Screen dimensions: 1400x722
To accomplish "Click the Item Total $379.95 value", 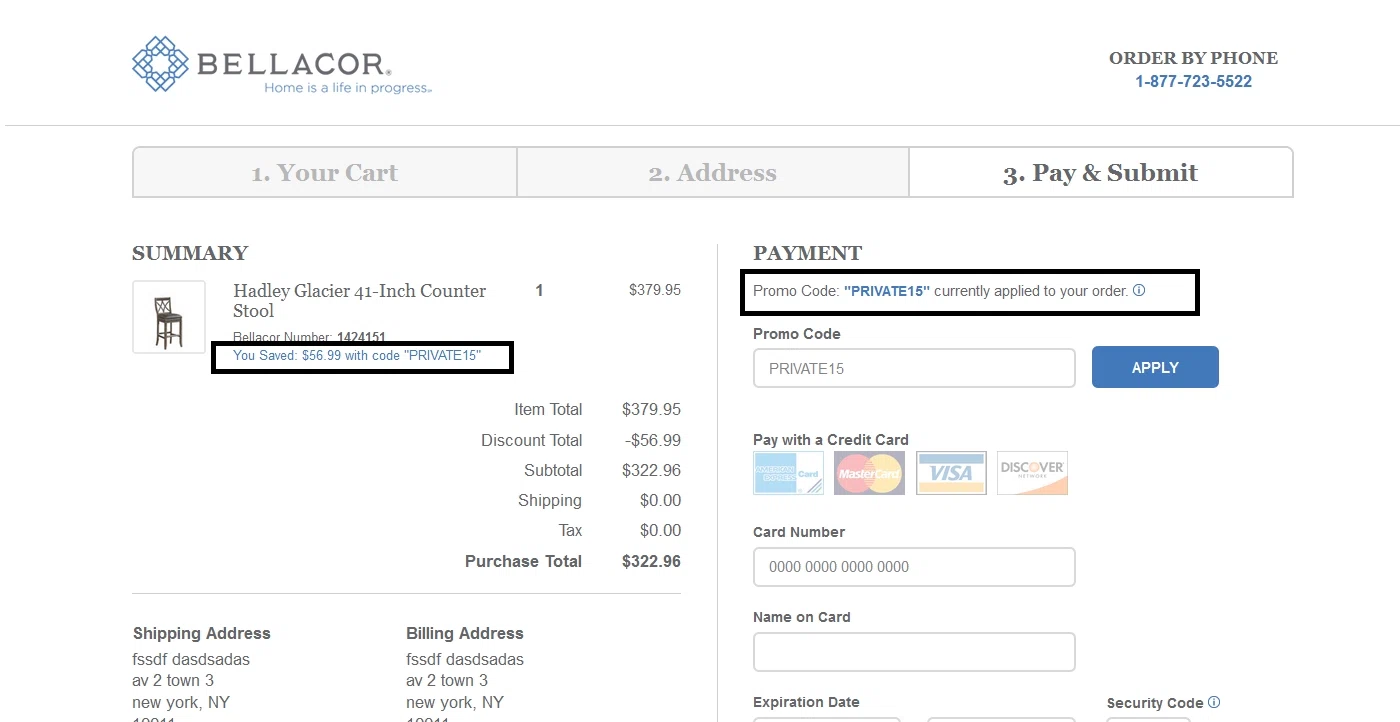I will pos(651,409).
